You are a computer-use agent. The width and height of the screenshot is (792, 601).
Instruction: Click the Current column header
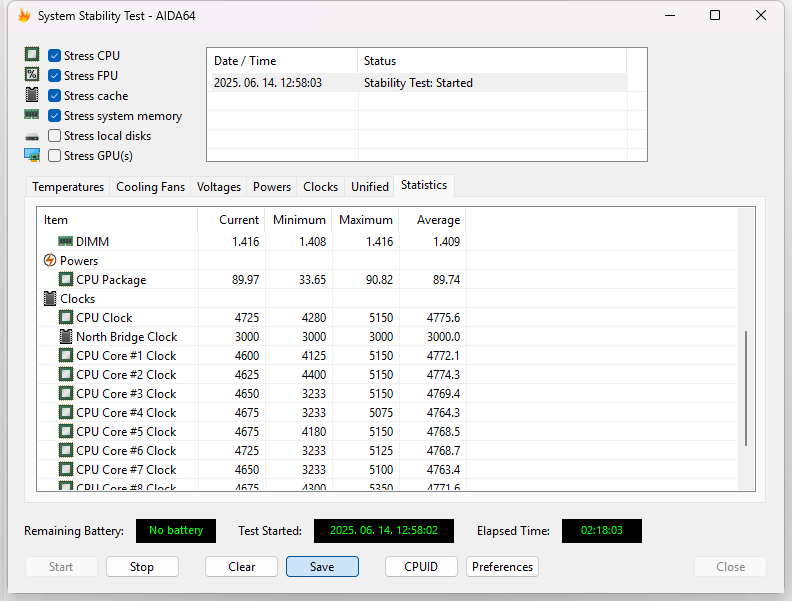click(x=231, y=220)
